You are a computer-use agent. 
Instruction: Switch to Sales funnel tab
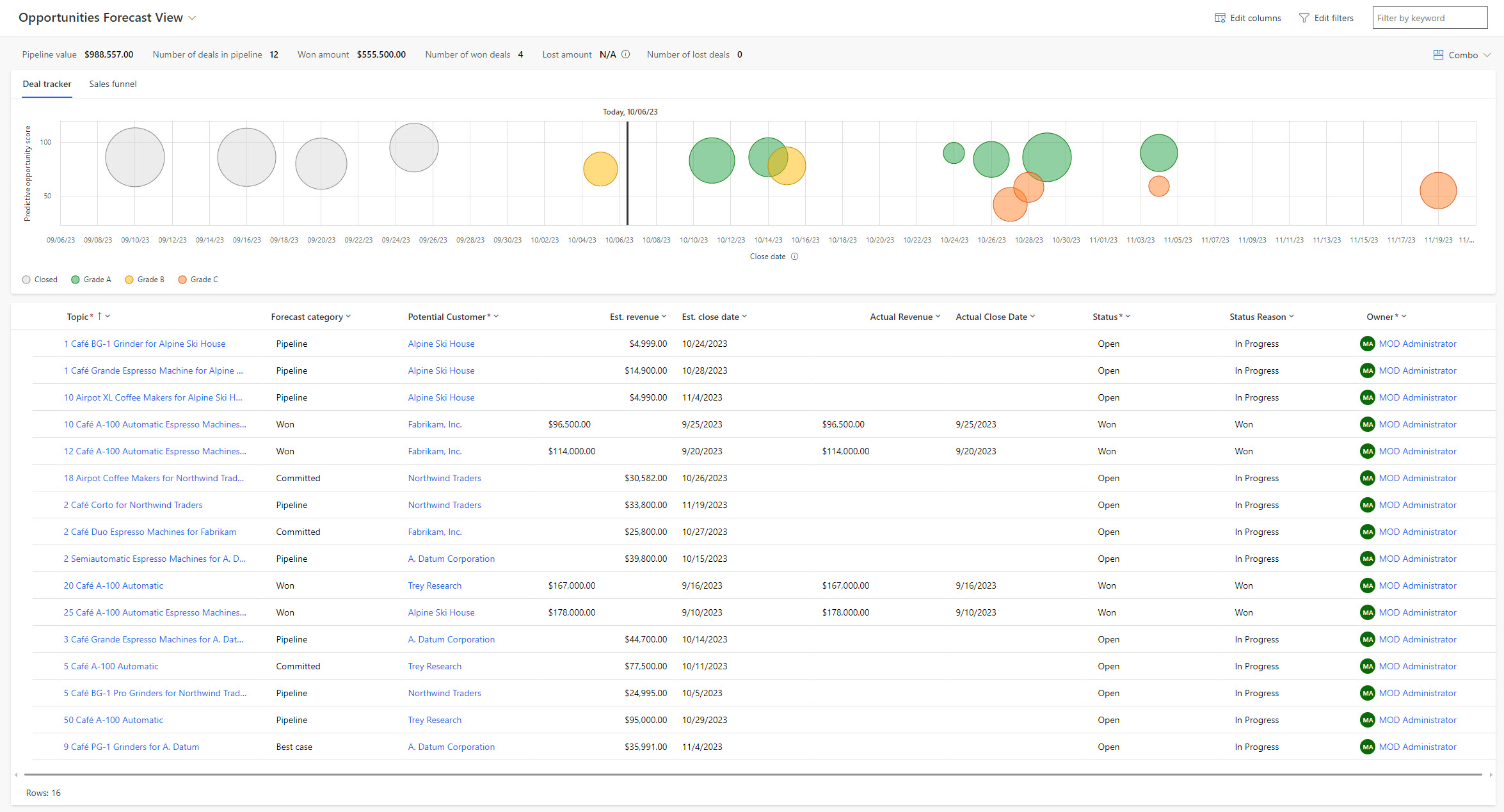[113, 84]
